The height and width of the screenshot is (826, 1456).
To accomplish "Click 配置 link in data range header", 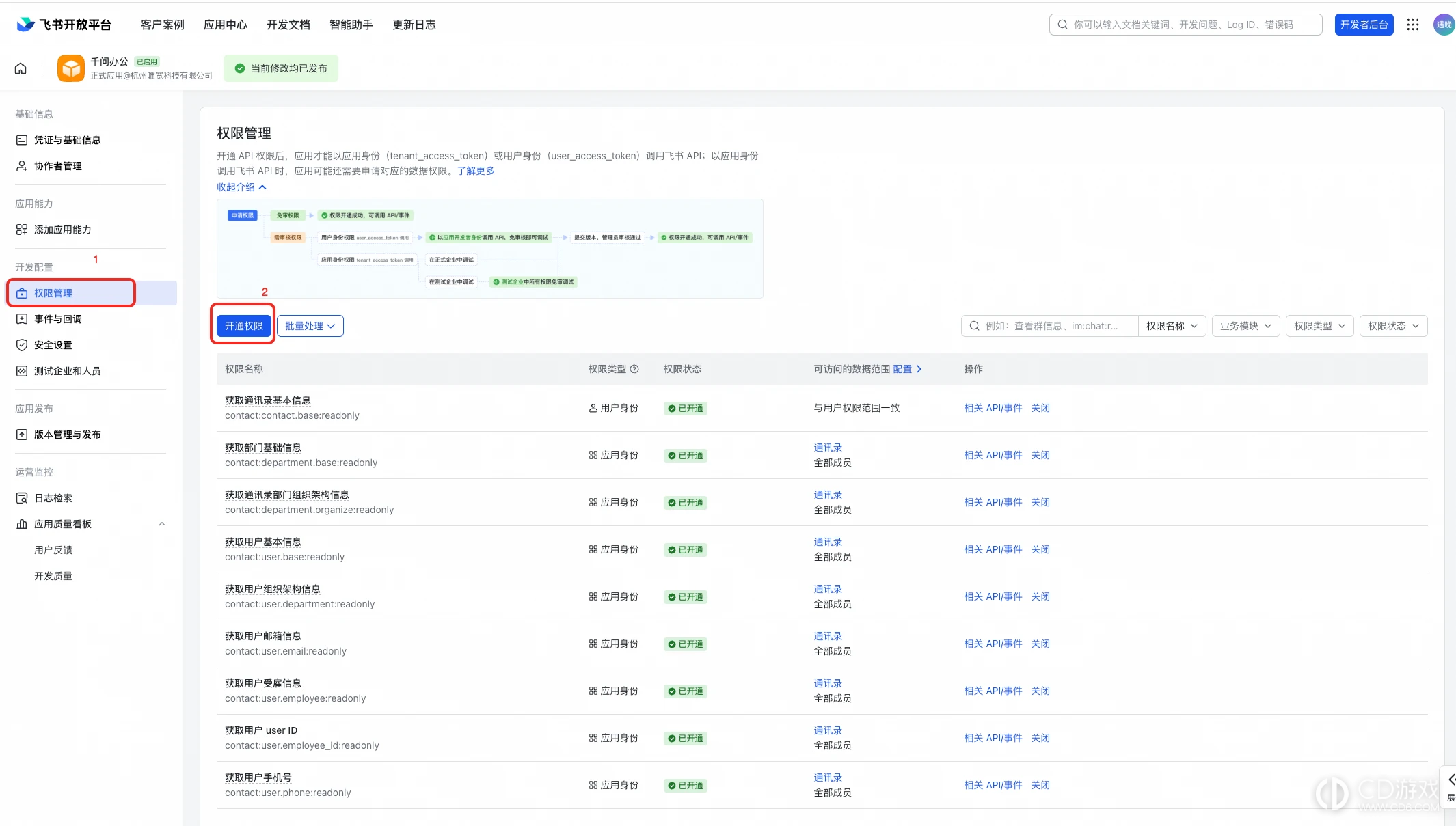I will (907, 369).
